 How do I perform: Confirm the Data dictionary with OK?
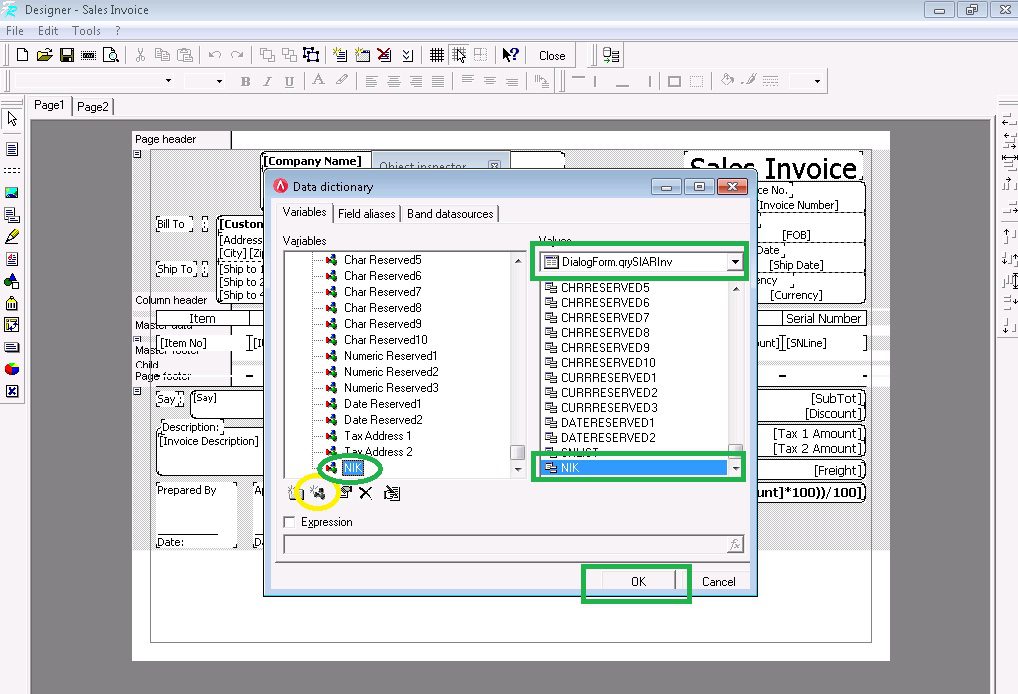click(636, 581)
